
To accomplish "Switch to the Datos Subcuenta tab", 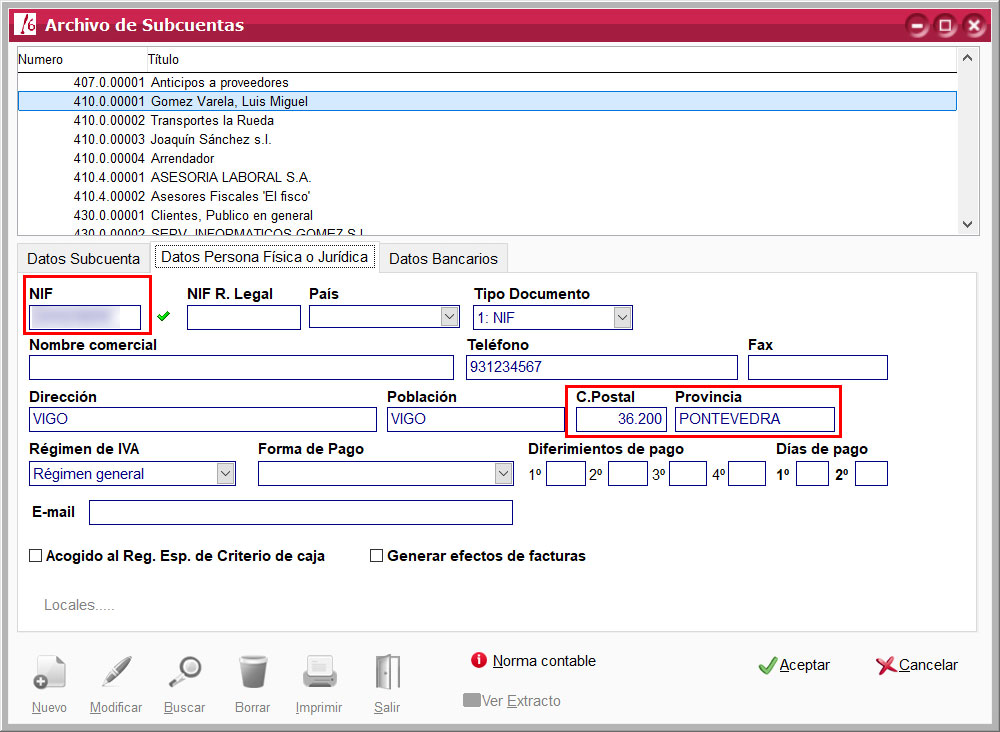I will tap(84, 258).
